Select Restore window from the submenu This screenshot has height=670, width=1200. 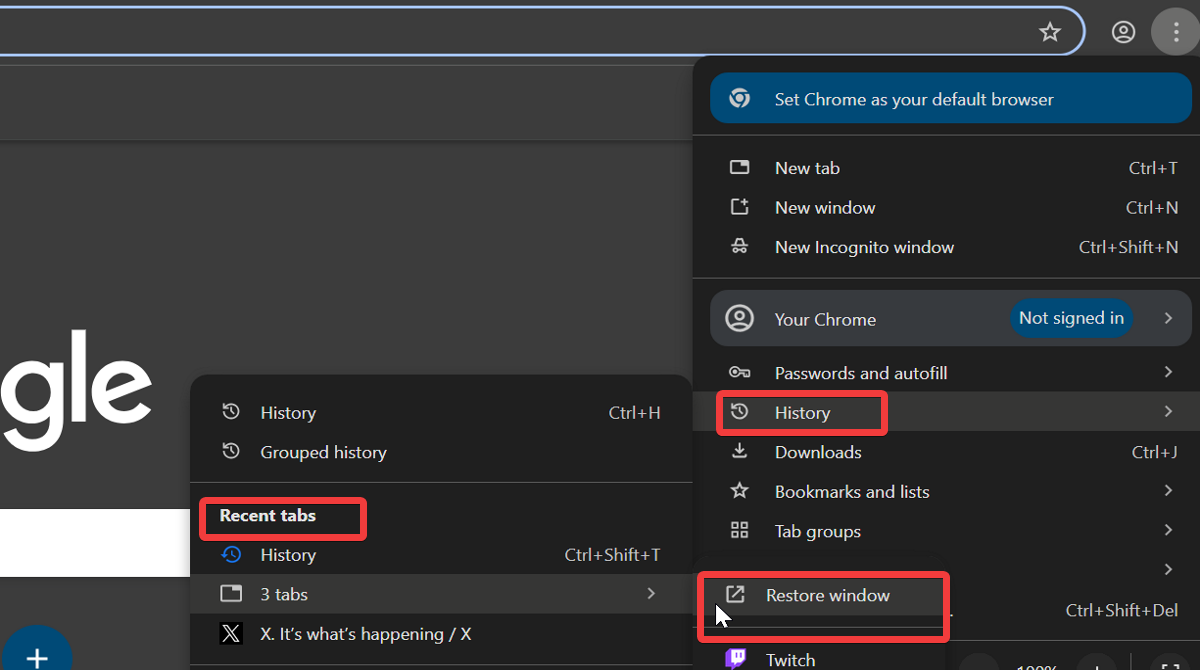pos(827,595)
